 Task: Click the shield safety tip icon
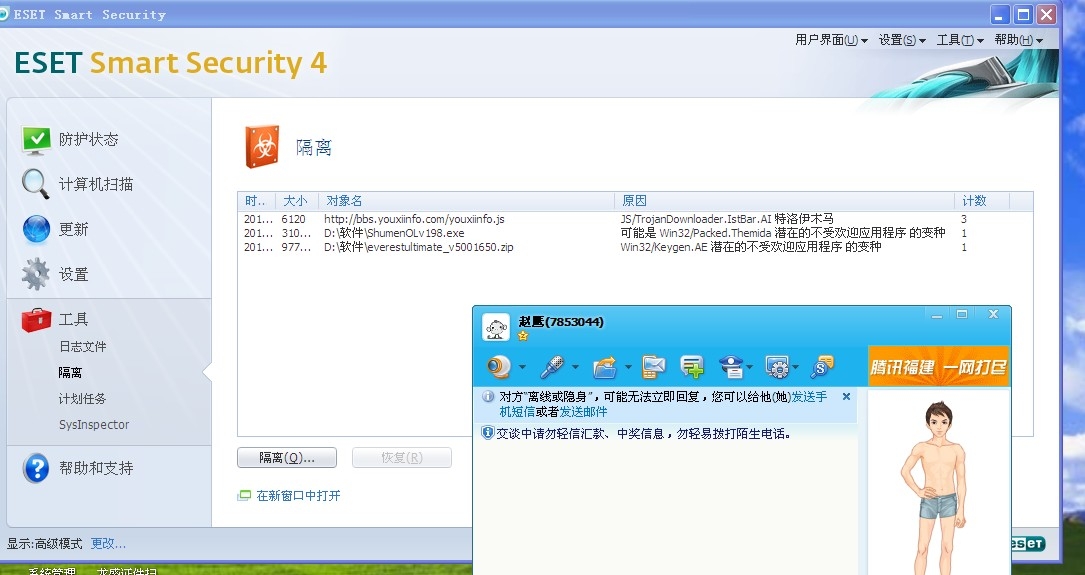488,433
